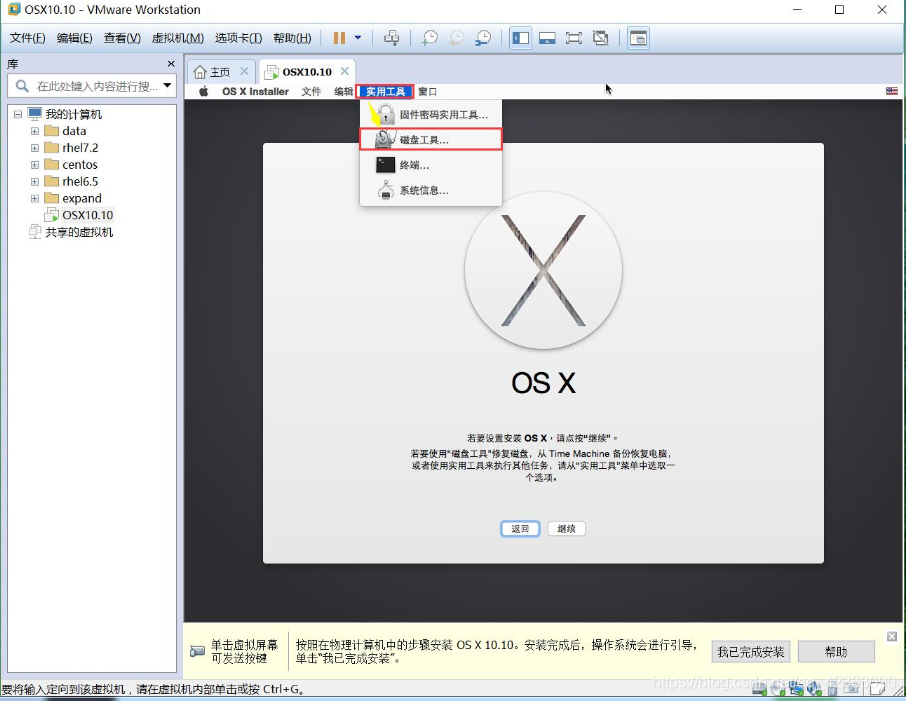Choose 终端… from the menu
This screenshot has width=906, height=701.
[x=430, y=165]
